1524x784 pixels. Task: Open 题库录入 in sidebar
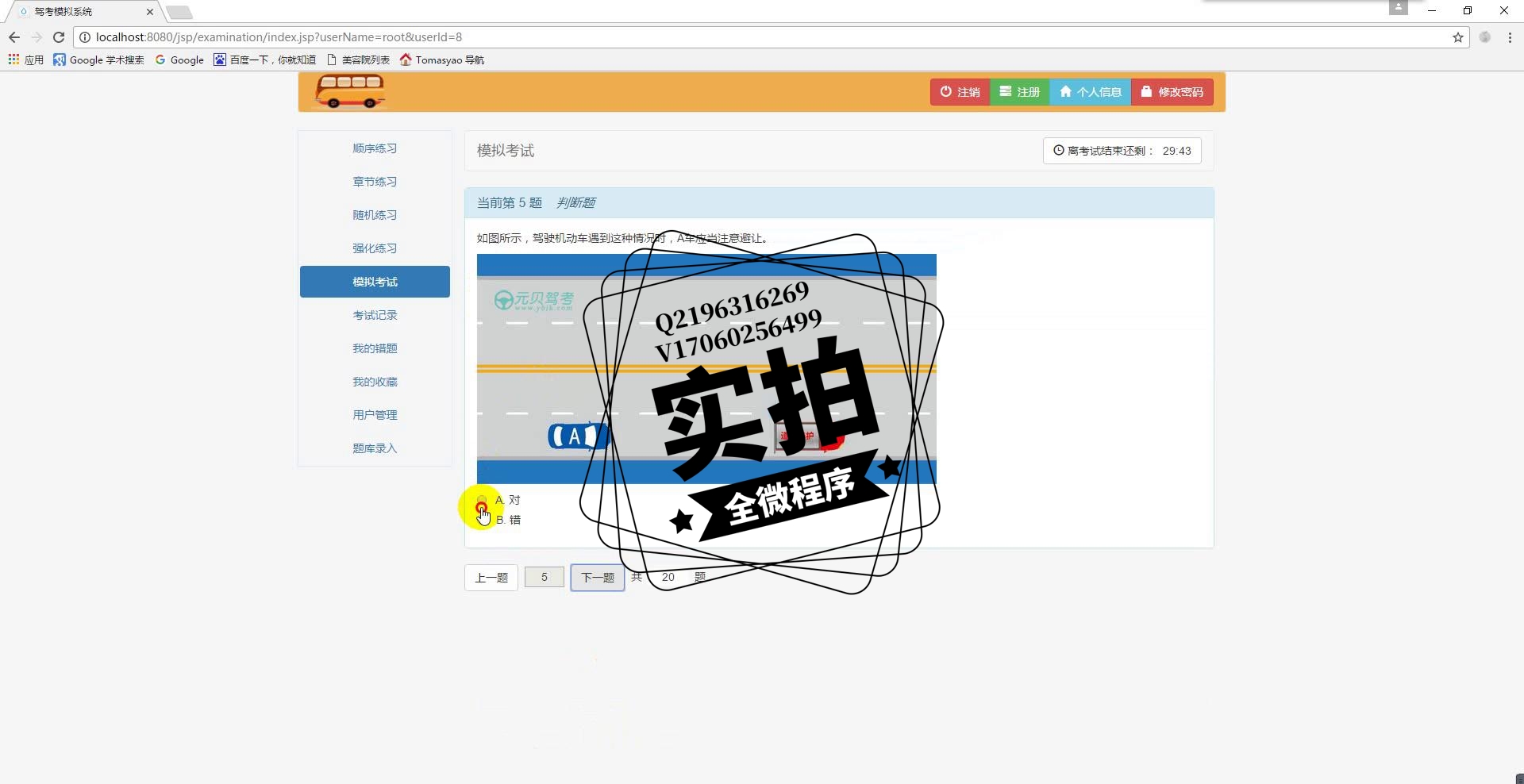(375, 448)
